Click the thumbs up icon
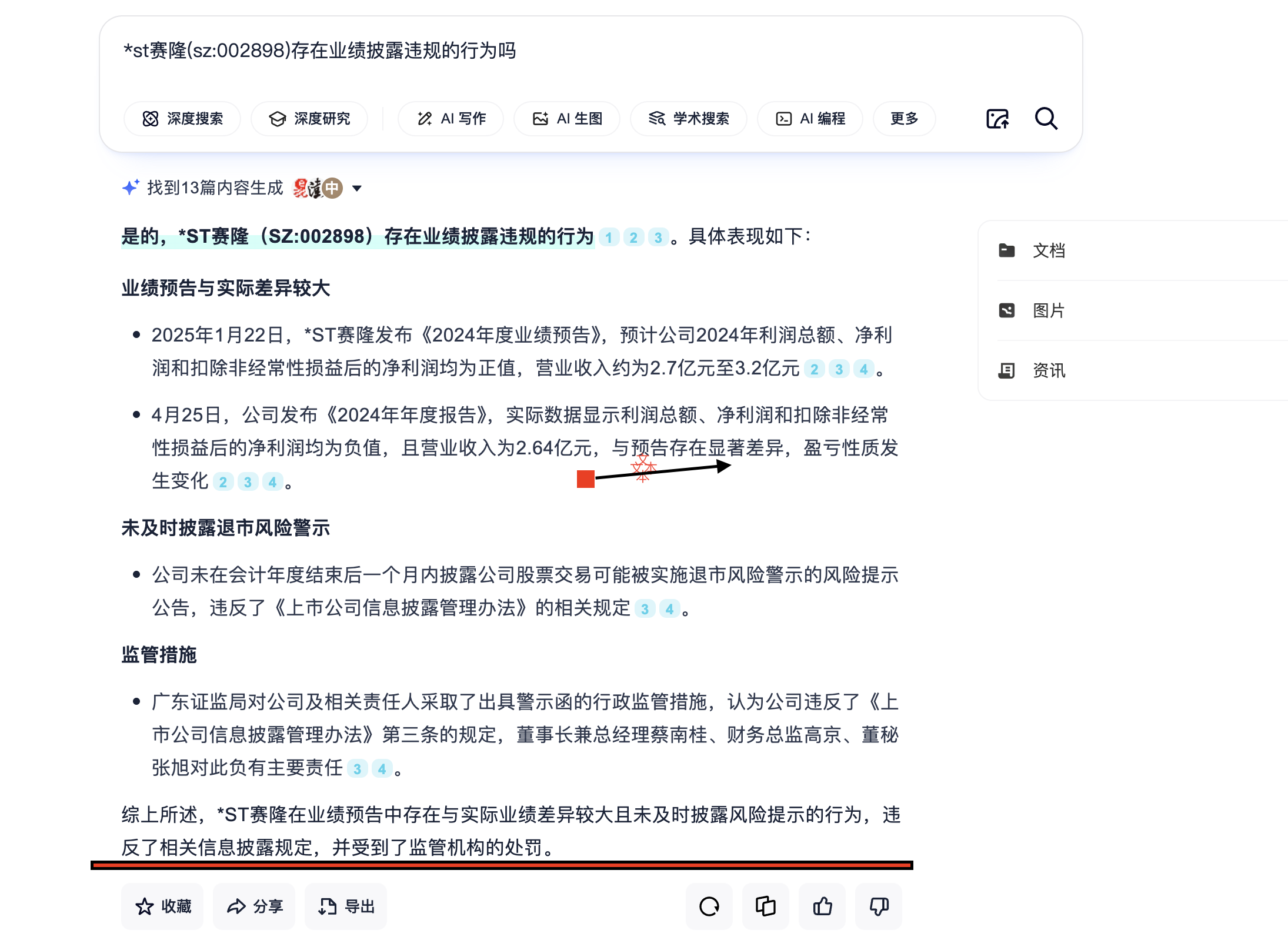This screenshot has width=1288, height=937. click(822, 906)
